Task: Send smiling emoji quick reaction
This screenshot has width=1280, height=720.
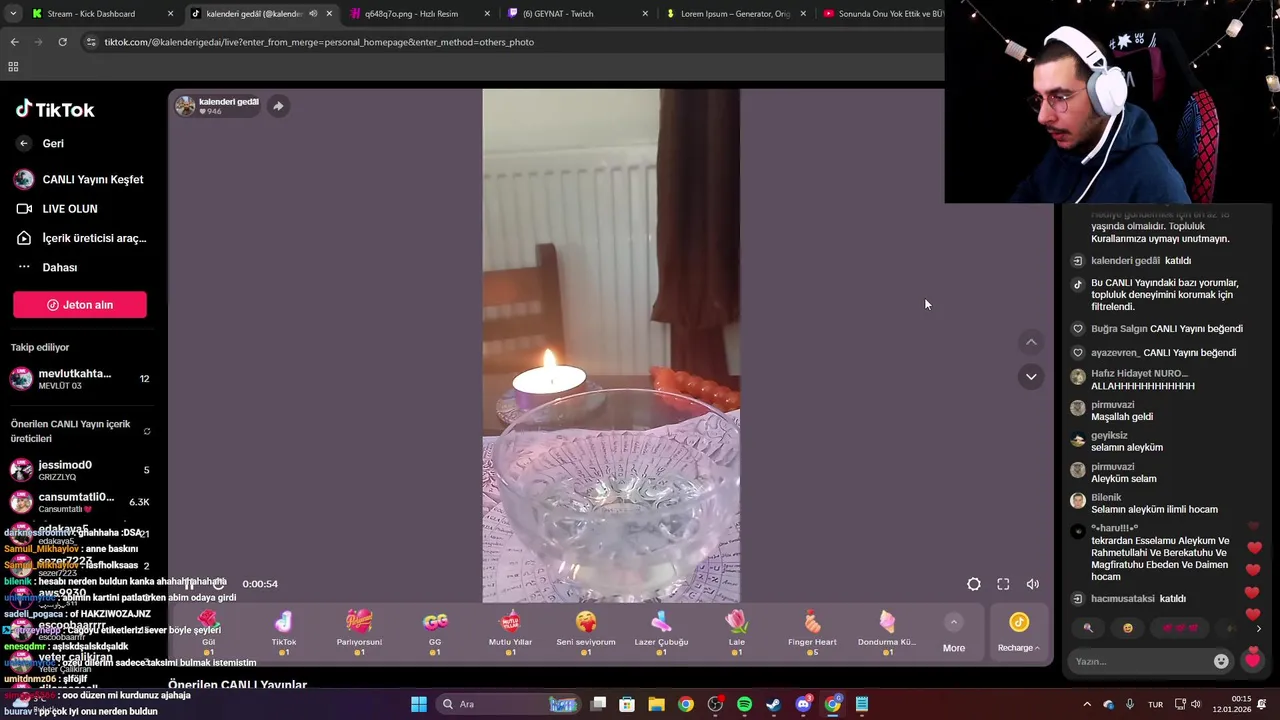Action: (x=1128, y=628)
